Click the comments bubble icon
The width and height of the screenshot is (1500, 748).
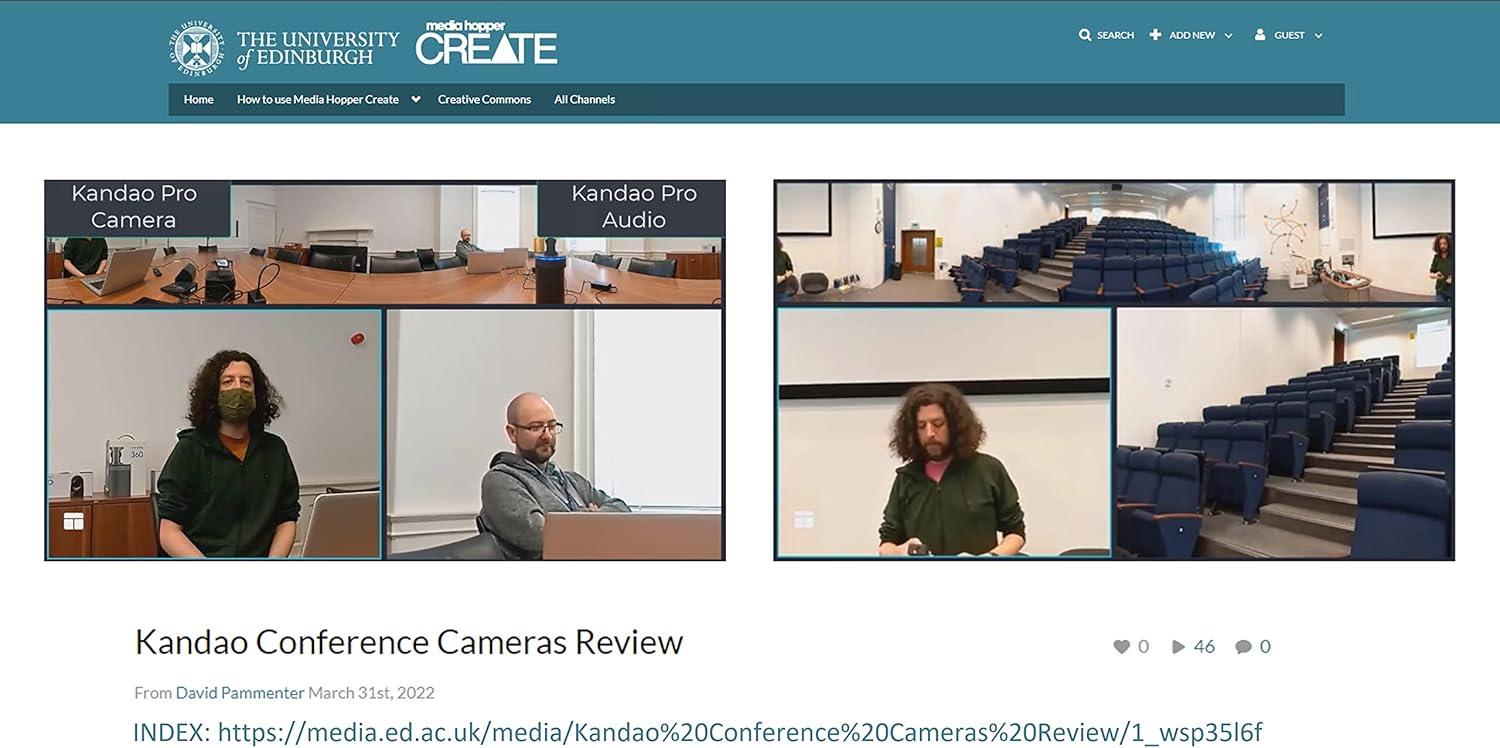1243,647
